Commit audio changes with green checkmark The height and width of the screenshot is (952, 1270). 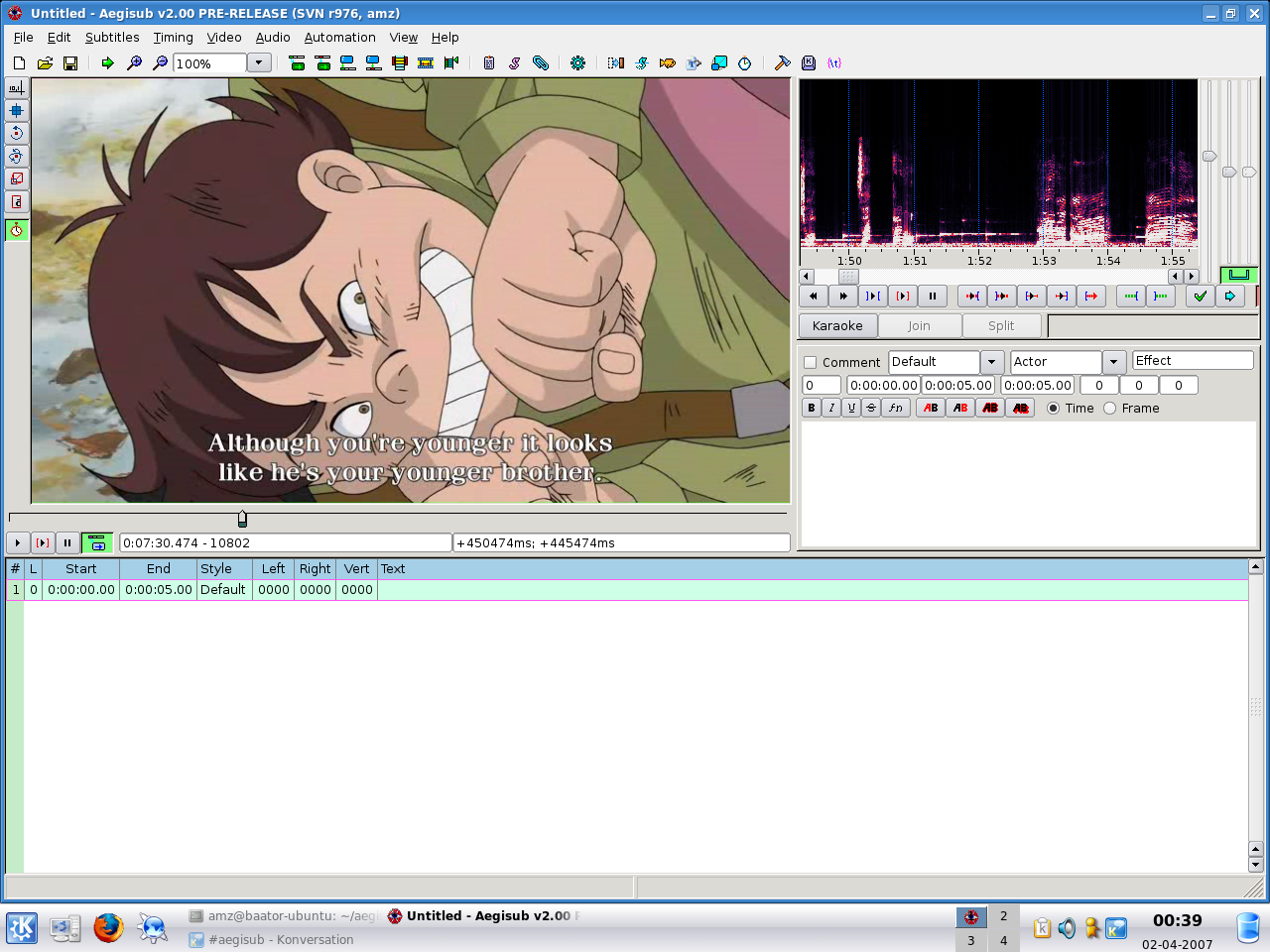[1201, 296]
